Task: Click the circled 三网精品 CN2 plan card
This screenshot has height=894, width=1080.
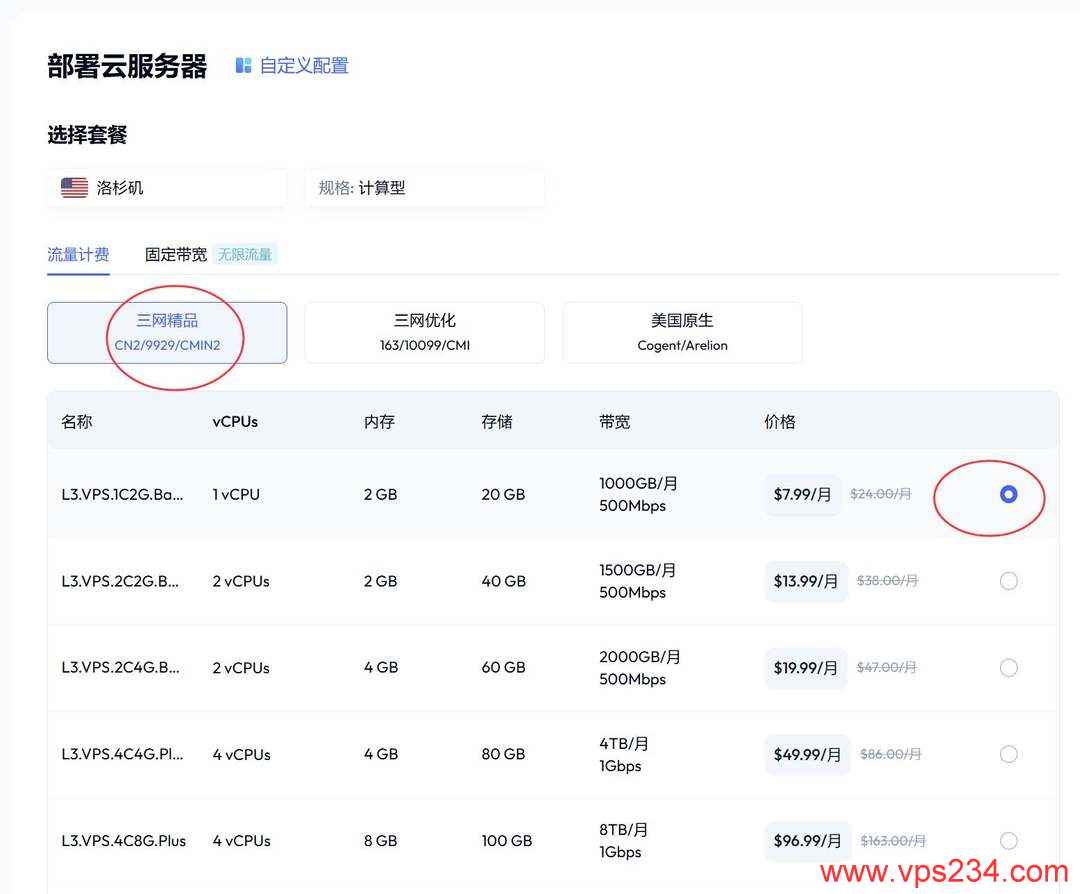Action: (x=166, y=332)
